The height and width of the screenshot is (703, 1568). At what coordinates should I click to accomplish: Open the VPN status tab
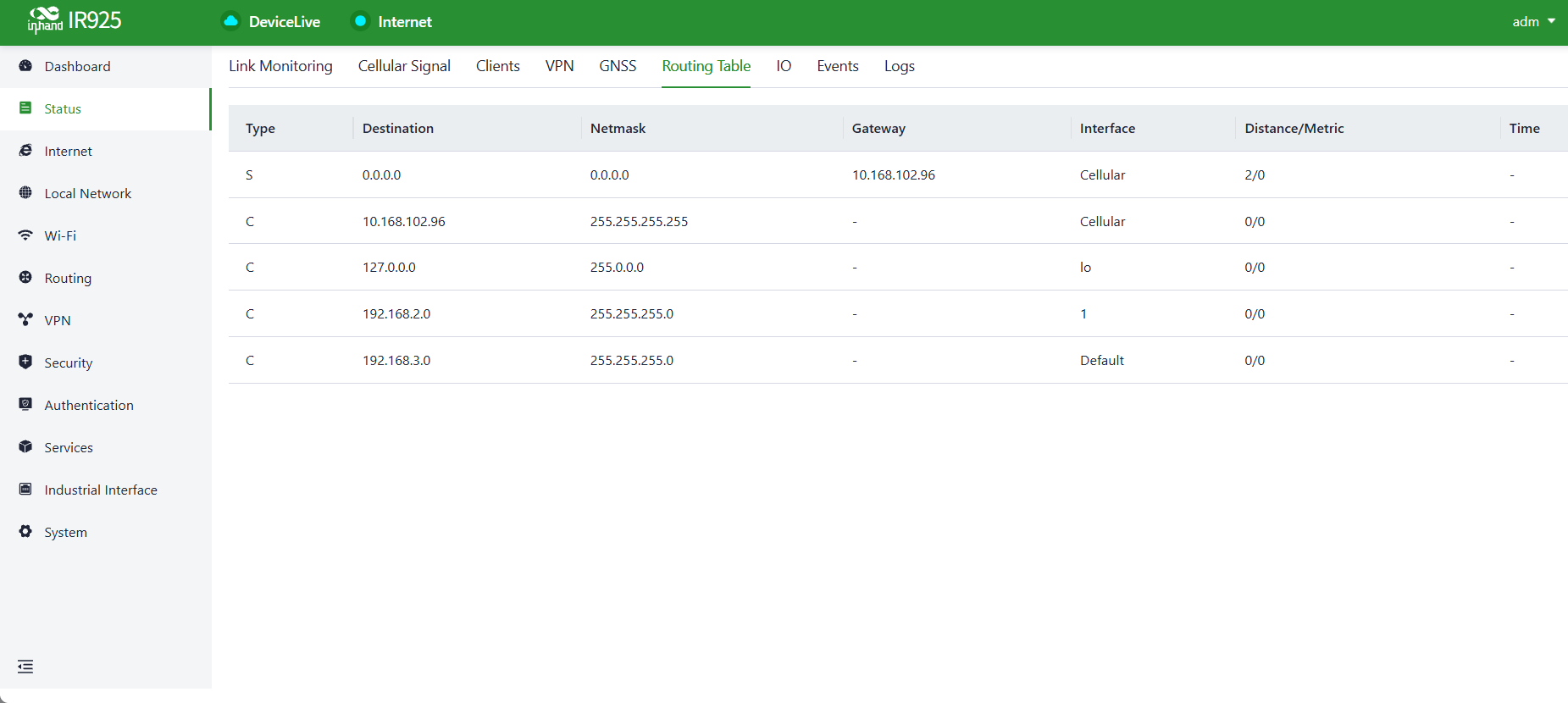(560, 66)
